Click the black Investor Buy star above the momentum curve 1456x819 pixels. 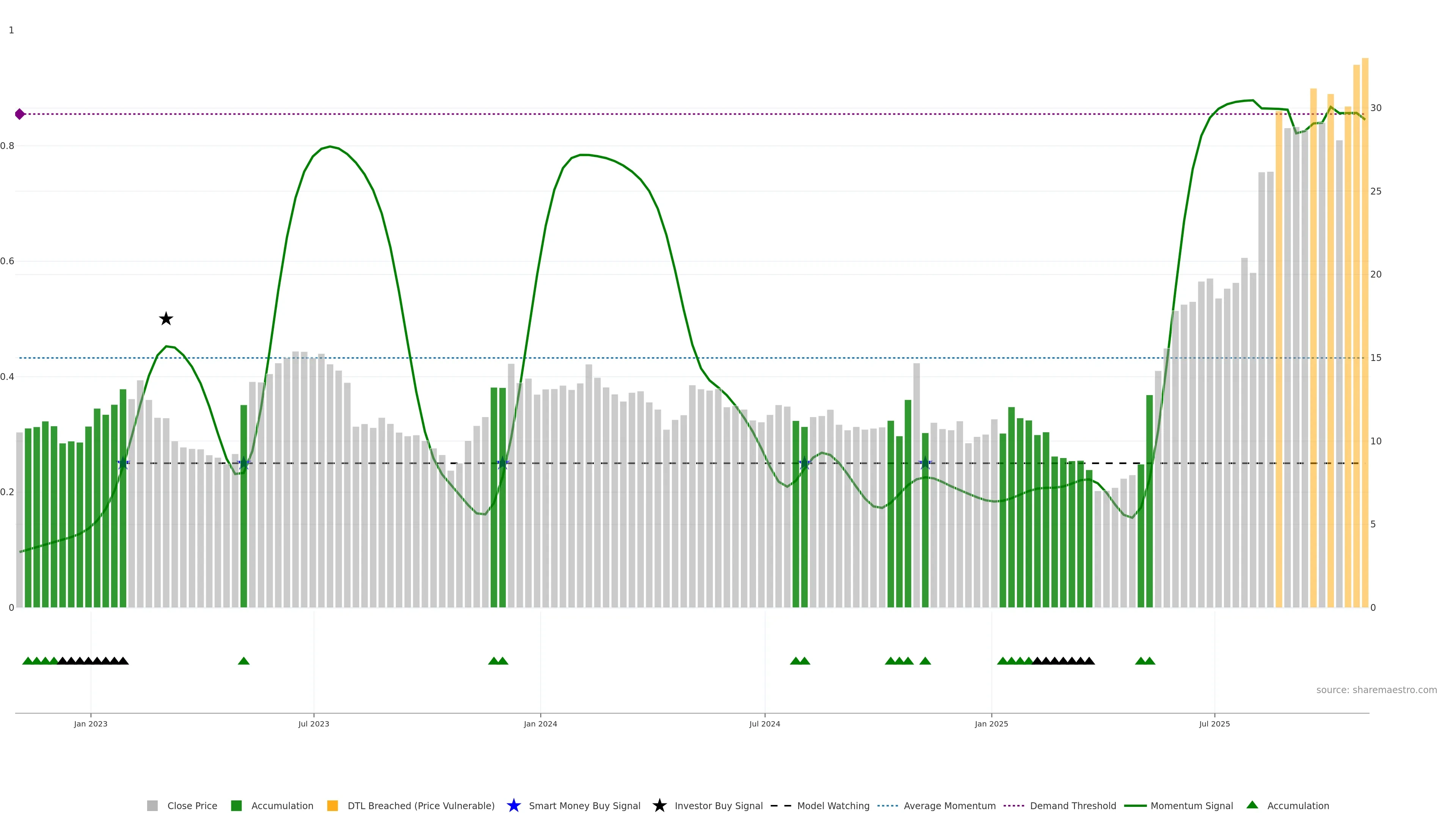[166, 319]
